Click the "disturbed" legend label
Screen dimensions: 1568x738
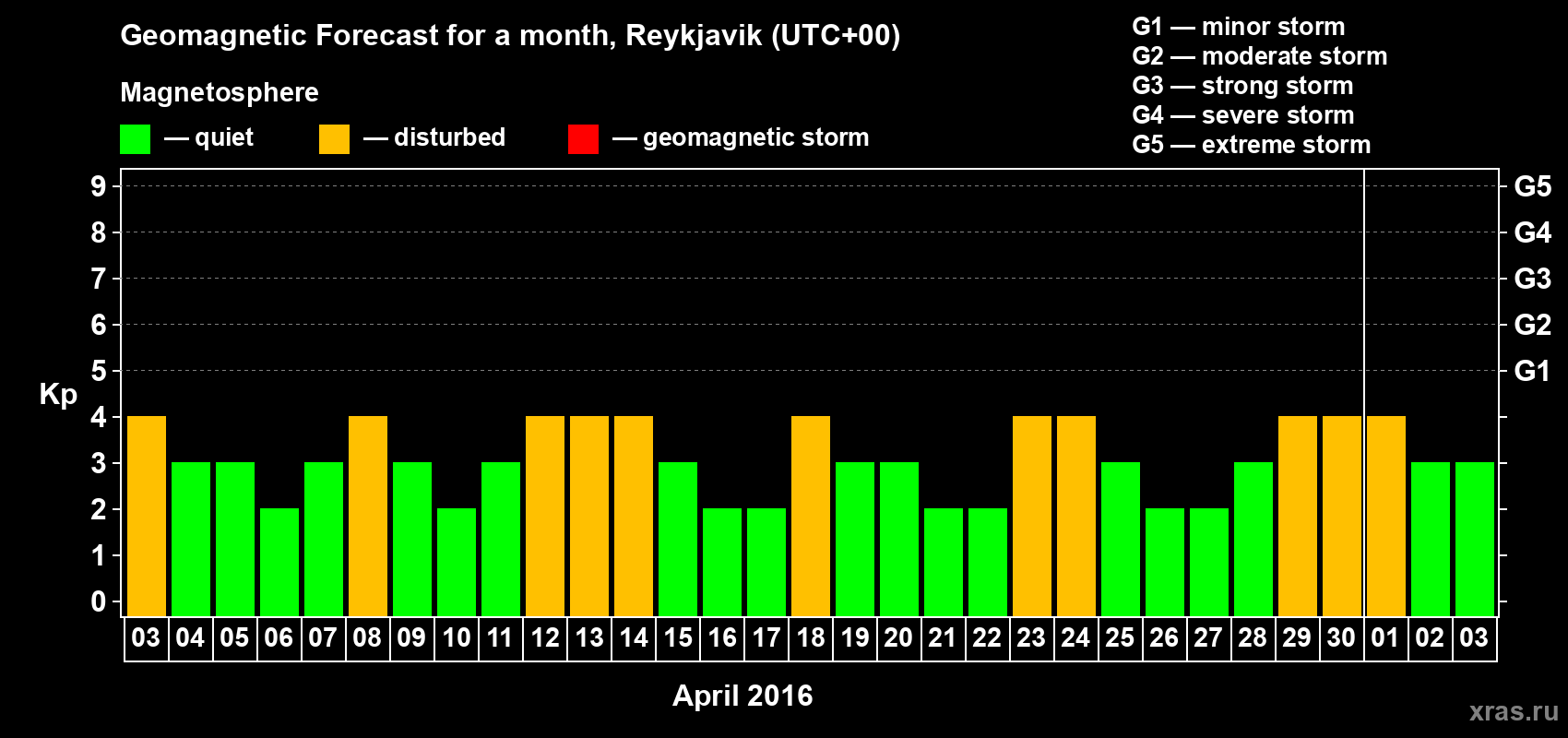tap(449, 137)
